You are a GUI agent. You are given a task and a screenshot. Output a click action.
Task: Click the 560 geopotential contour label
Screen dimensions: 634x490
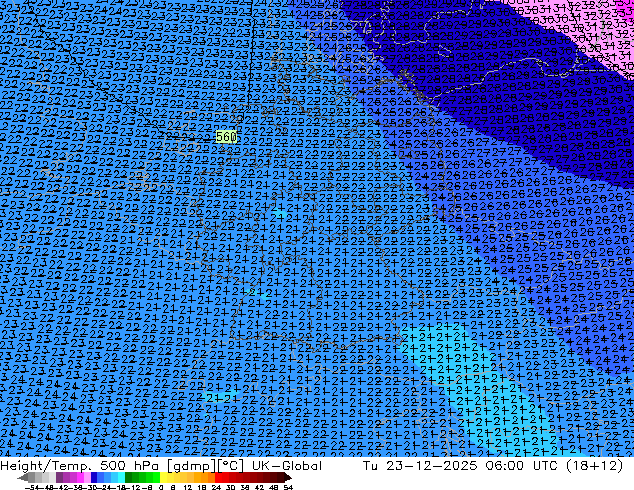point(226,137)
